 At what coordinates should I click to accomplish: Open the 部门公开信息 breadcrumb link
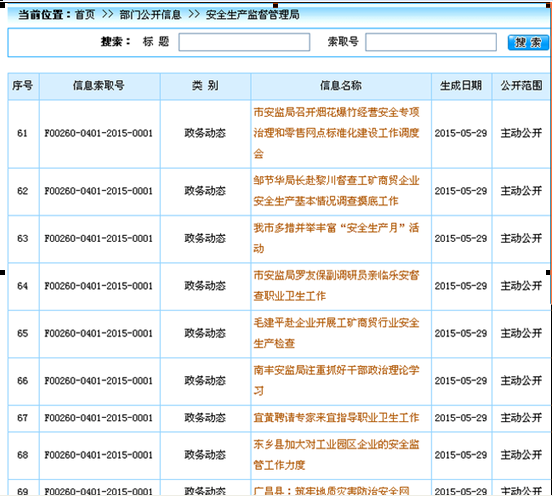150,15
